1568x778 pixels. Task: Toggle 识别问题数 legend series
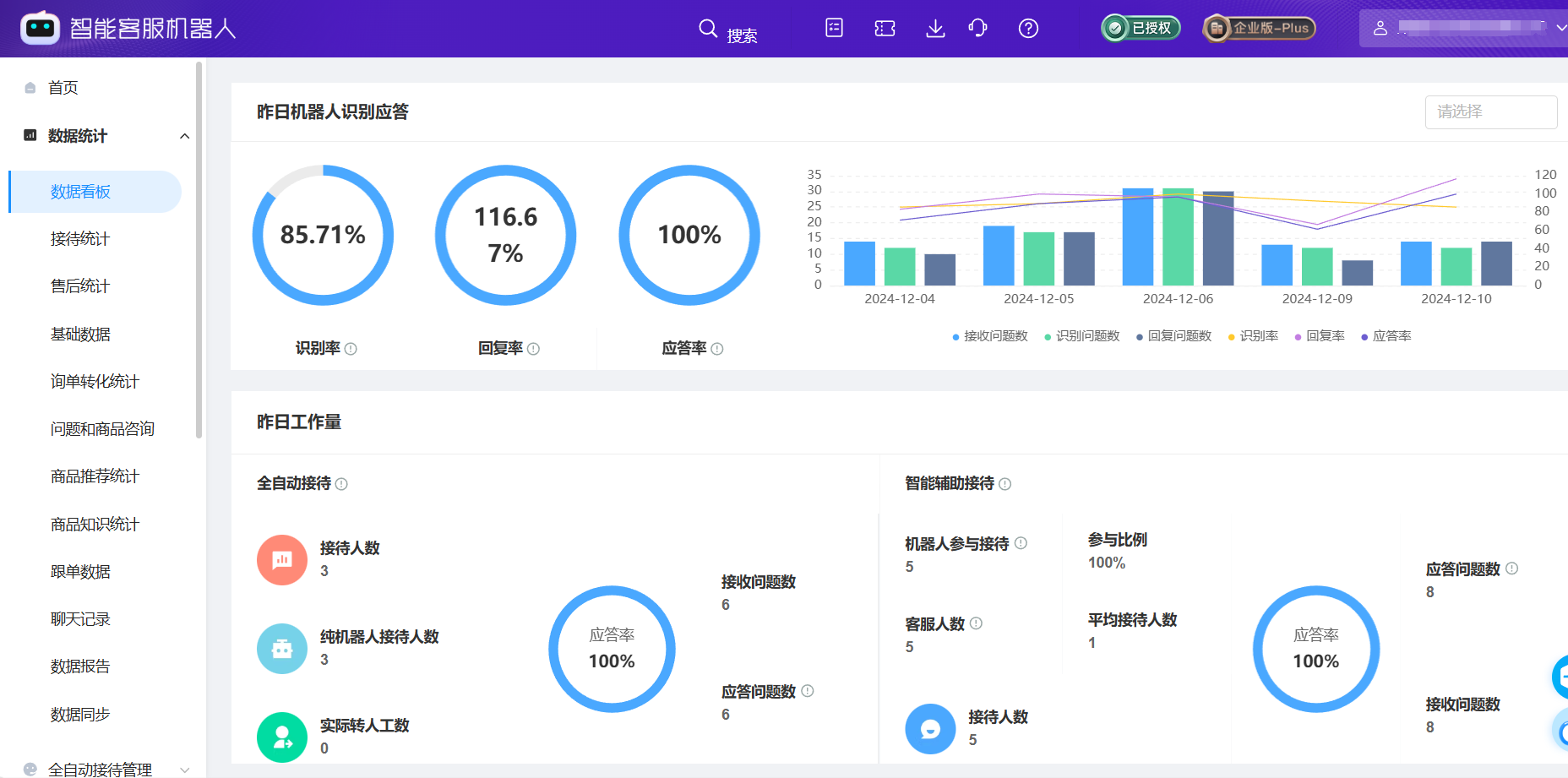(1081, 336)
